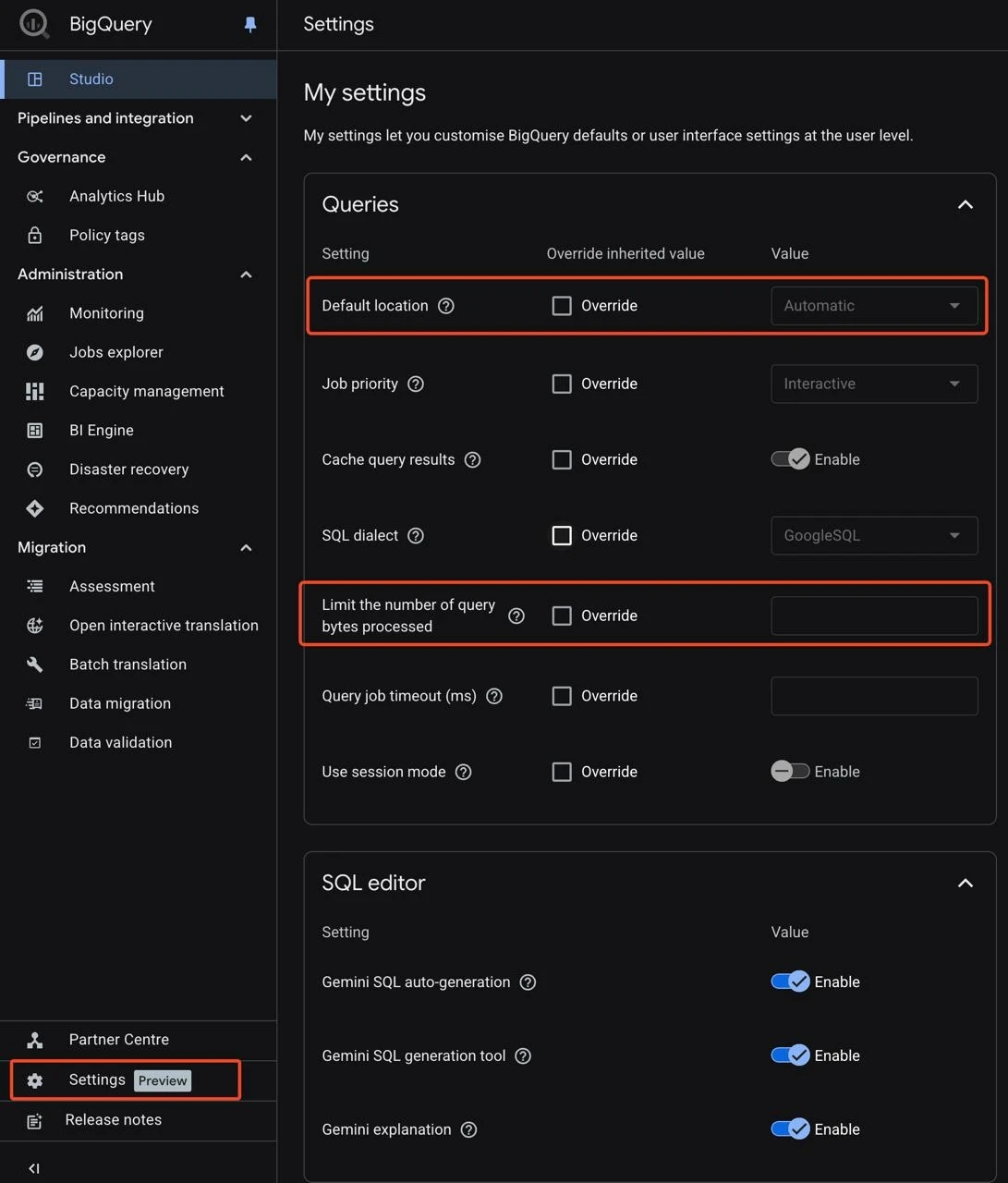The image size is (1008, 1183).
Task: Go to Capacity management
Action: pyautogui.click(x=147, y=391)
